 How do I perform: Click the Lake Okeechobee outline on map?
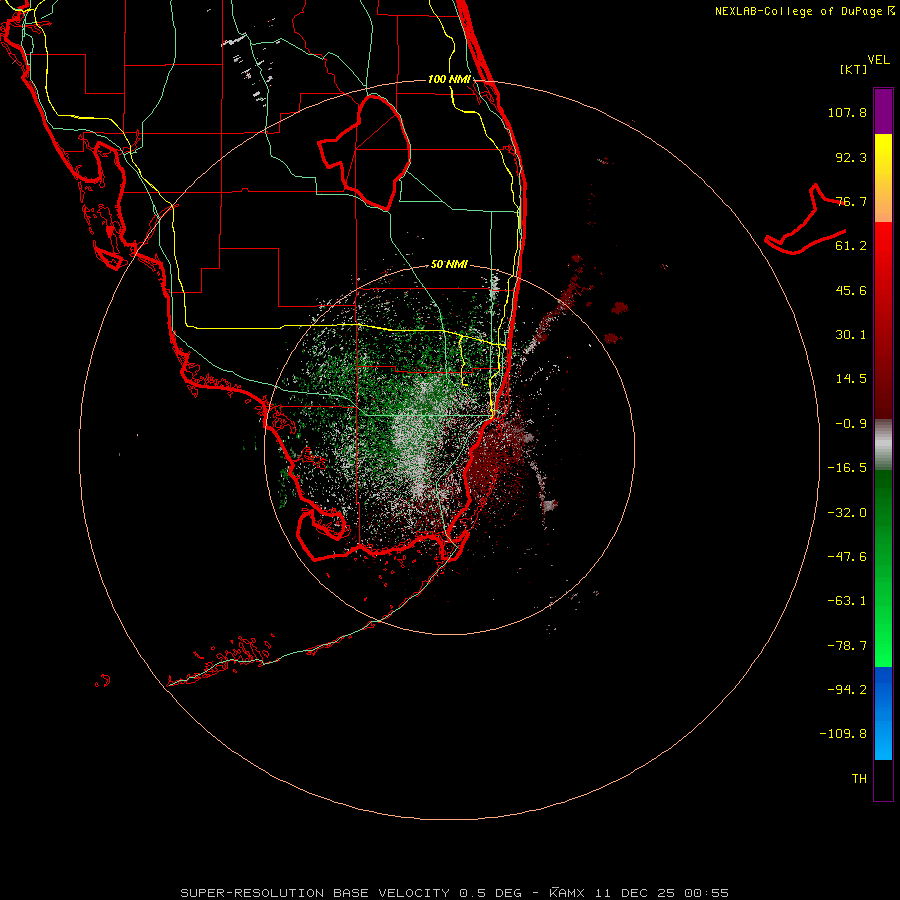pyautogui.click(x=365, y=152)
